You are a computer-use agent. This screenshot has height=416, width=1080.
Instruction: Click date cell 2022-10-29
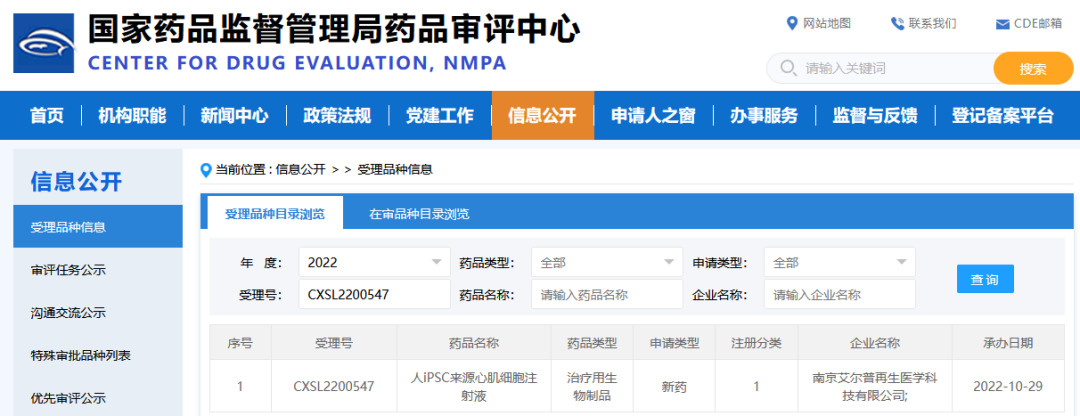tap(1008, 386)
